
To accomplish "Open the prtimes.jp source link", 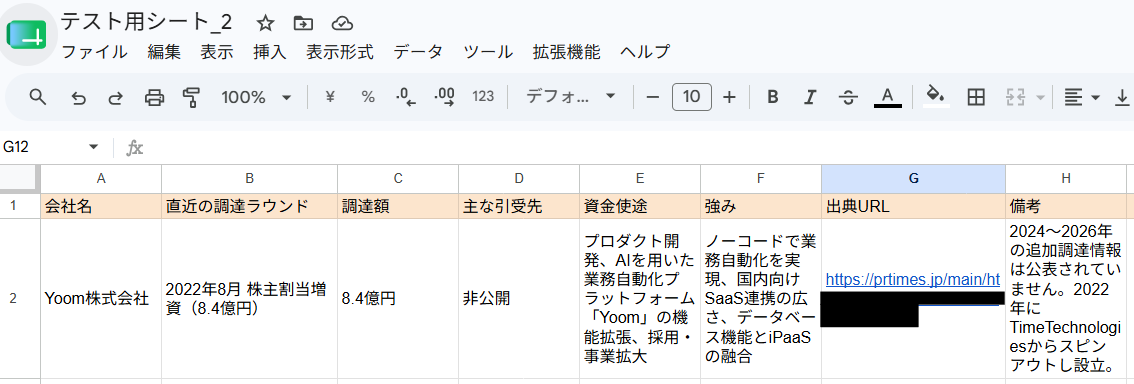I will pyautogui.click(x=913, y=279).
